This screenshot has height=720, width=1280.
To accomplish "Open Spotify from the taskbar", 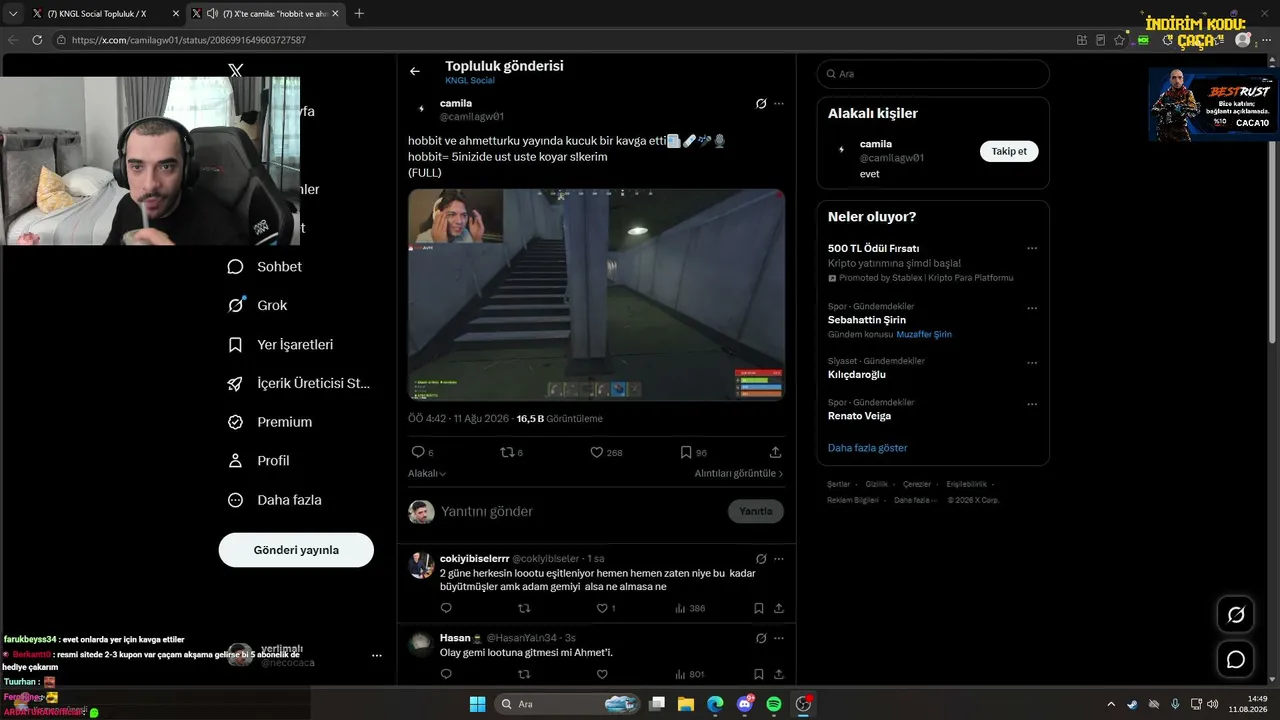I will pos(773,704).
